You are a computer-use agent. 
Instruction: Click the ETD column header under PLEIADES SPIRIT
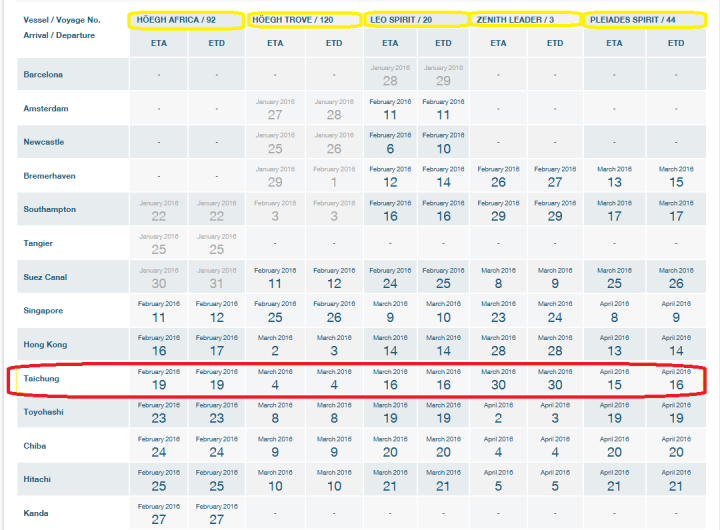pos(676,43)
